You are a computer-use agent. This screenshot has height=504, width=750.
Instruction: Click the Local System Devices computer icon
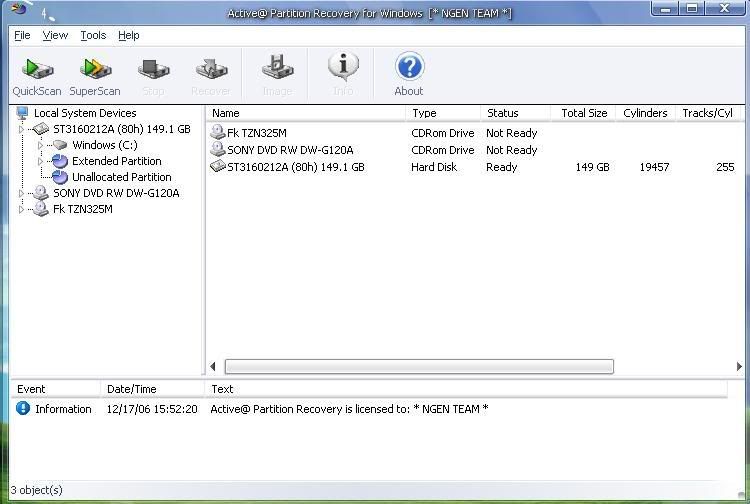point(22,113)
